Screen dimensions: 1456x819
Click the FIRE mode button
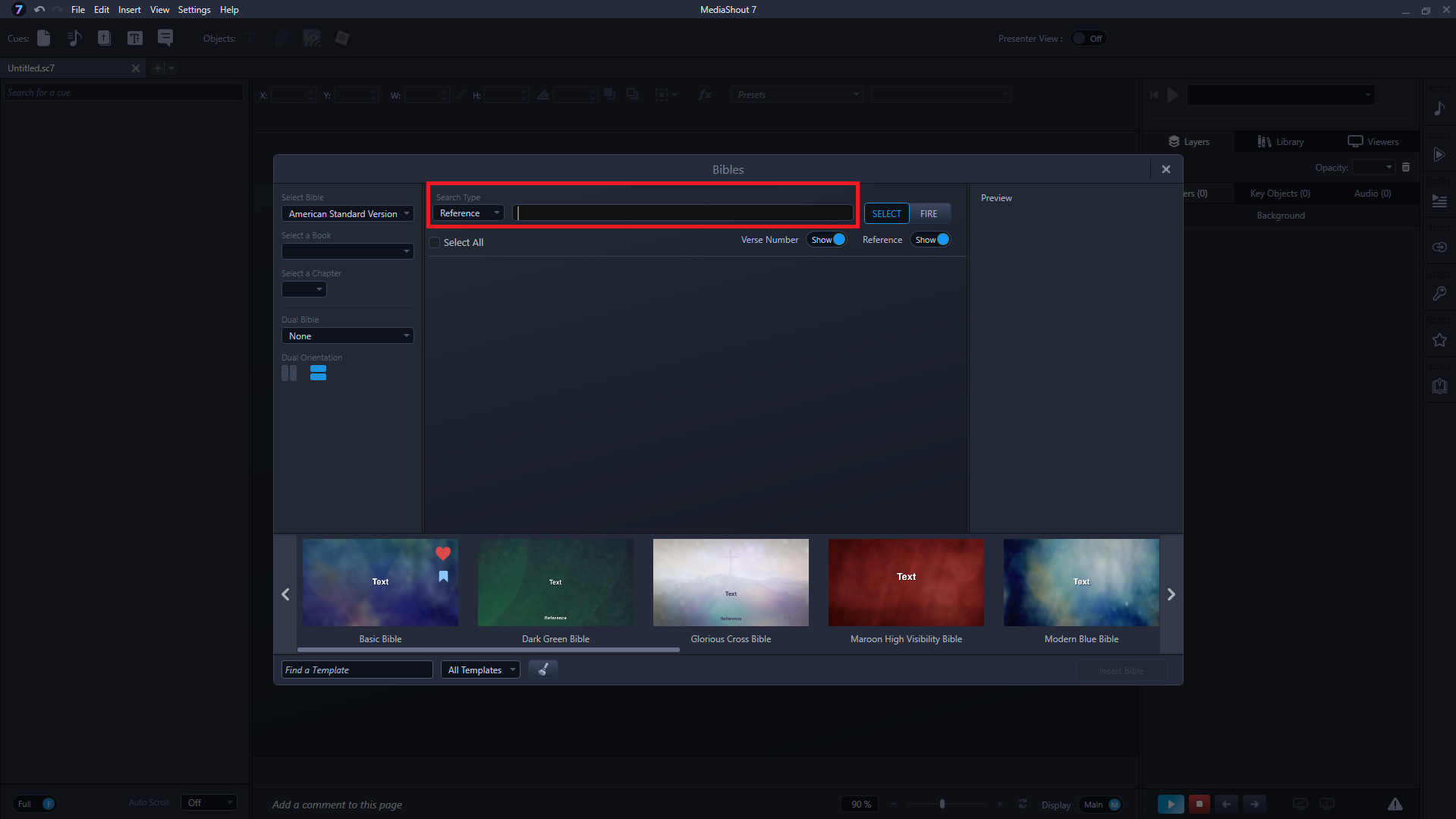tap(929, 214)
